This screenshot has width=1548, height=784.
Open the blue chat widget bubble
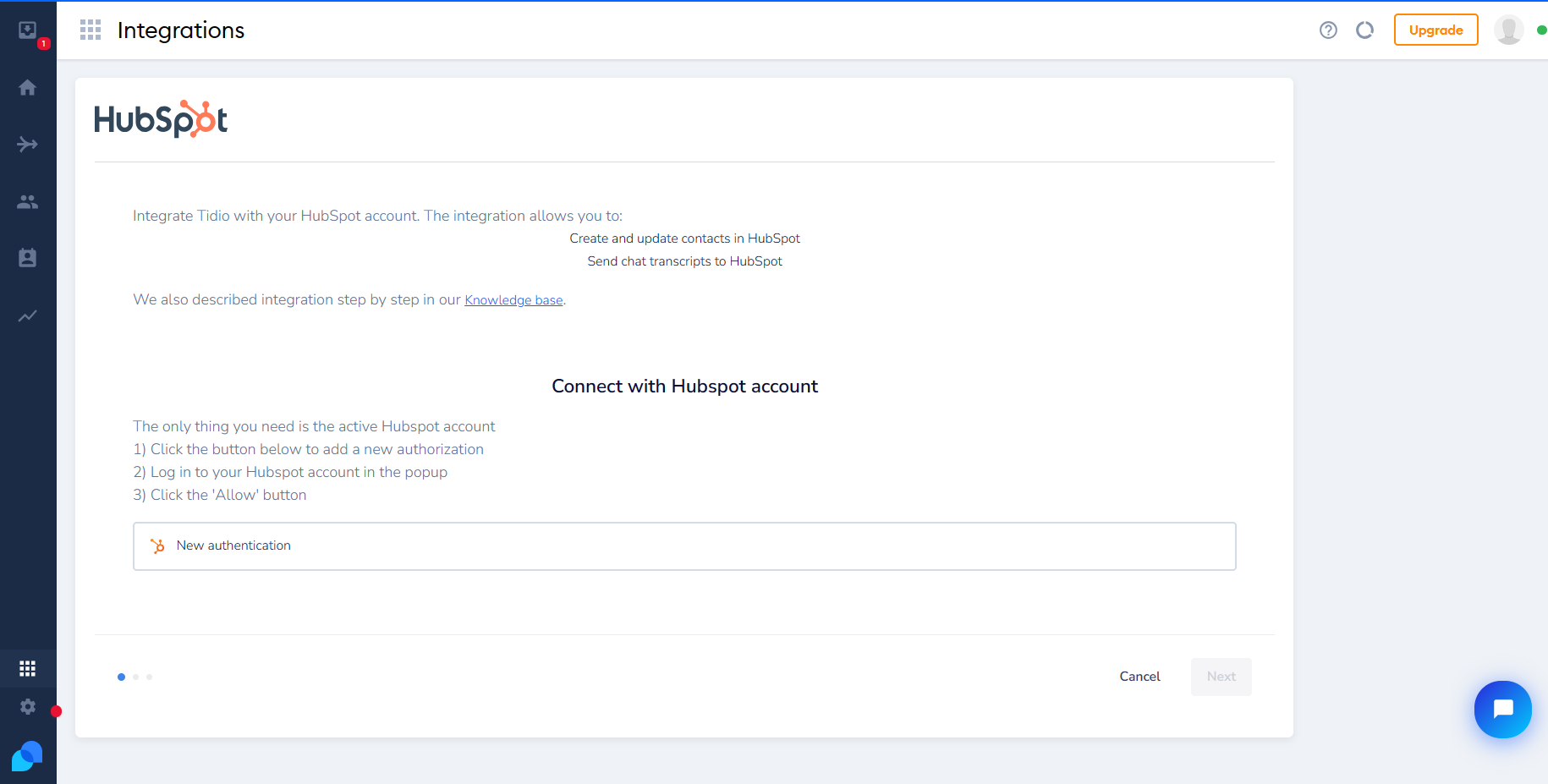click(x=1503, y=710)
